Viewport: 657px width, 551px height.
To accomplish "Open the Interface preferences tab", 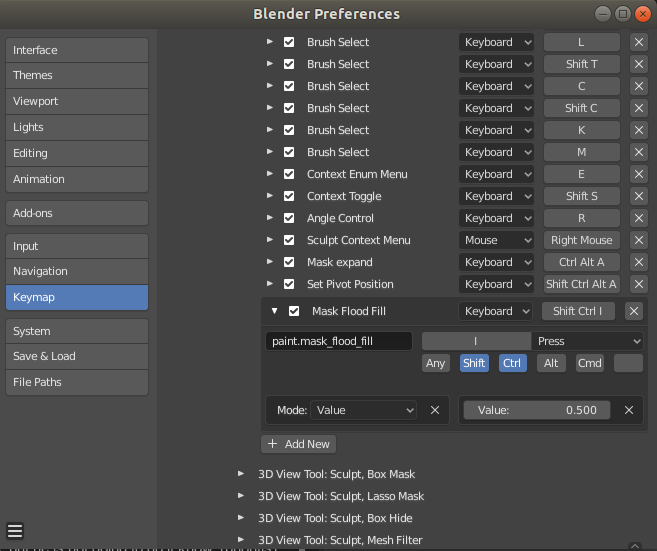I will coord(77,50).
